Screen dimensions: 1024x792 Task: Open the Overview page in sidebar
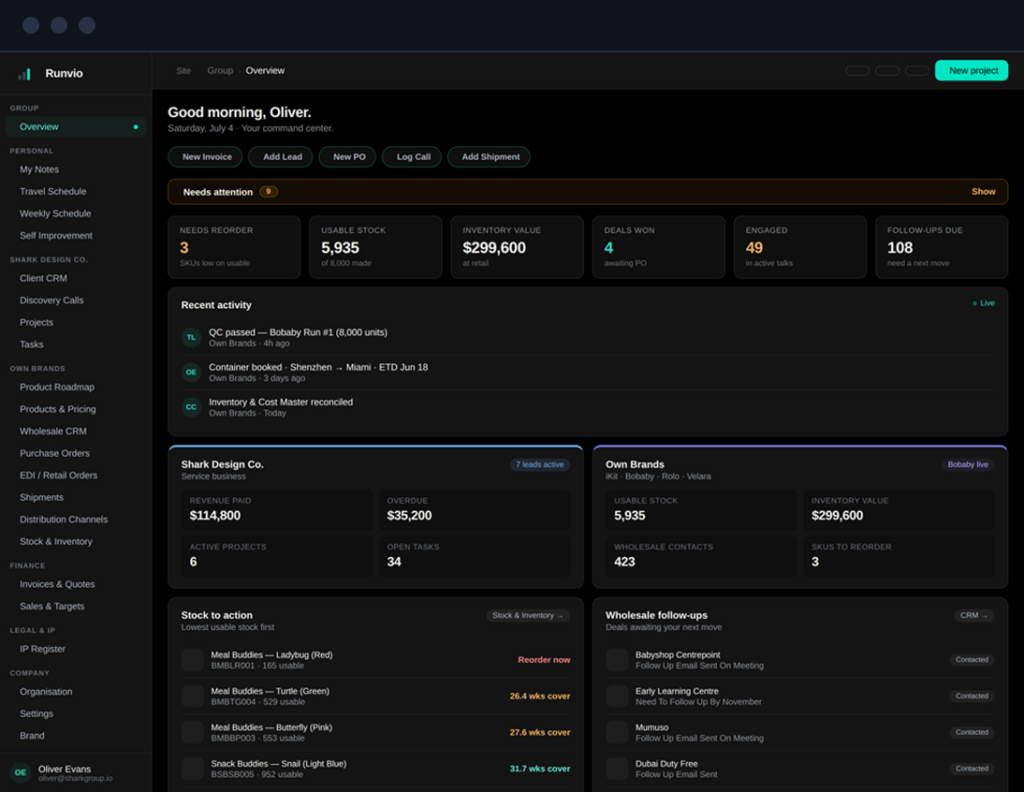pyautogui.click(x=76, y=127)
